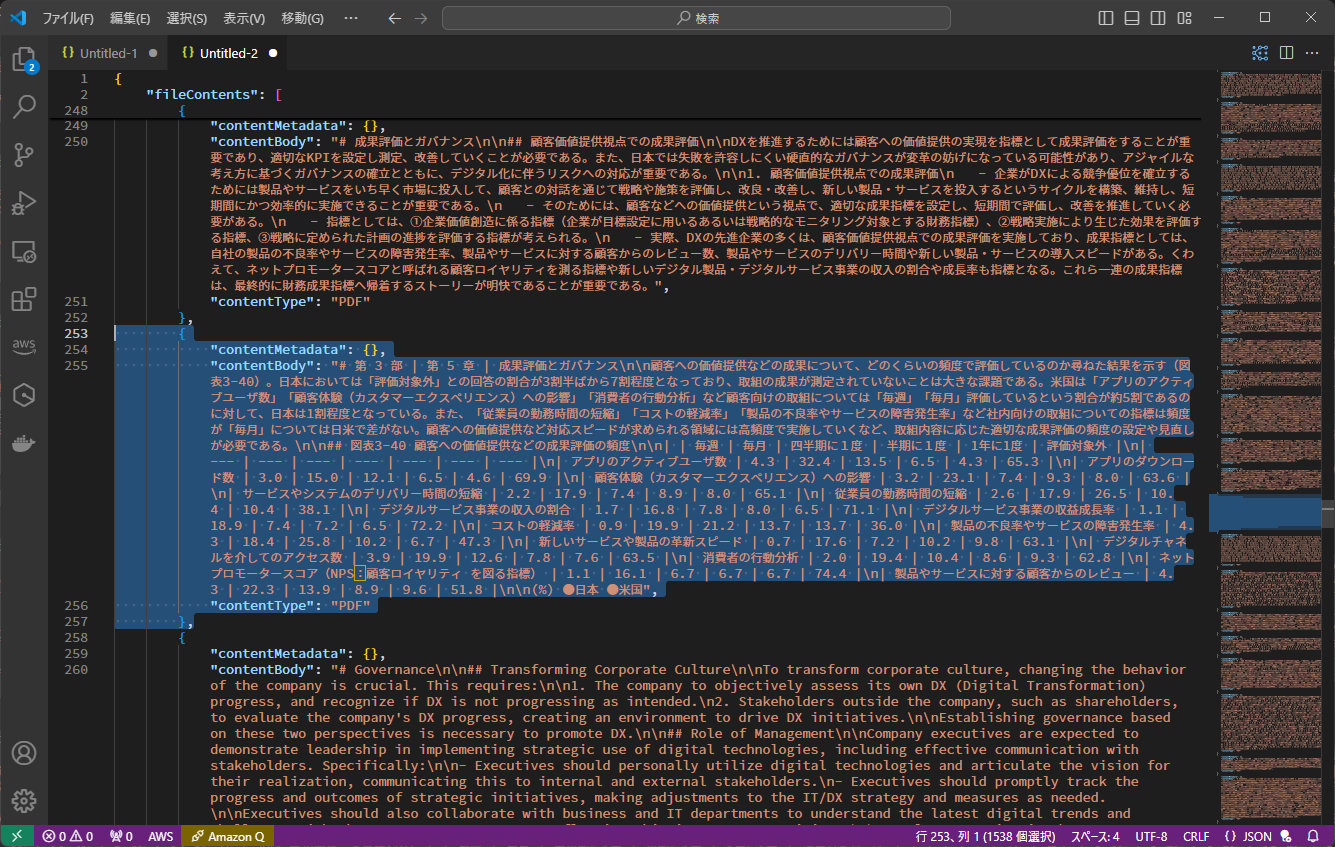Viewport: 1335px width, 847px height.
Task: Click the sticky line 248 opening brace
Action: pyautogui.click(x=182, y=111)
